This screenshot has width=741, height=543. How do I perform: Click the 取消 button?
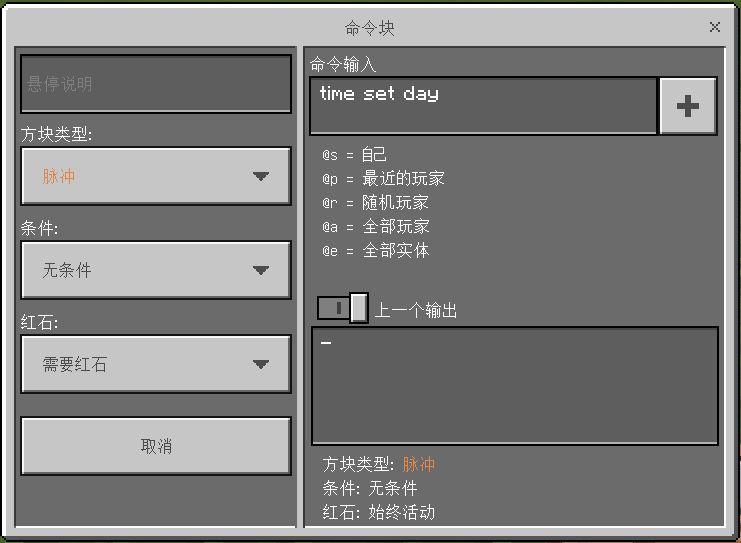click(156, 446)
